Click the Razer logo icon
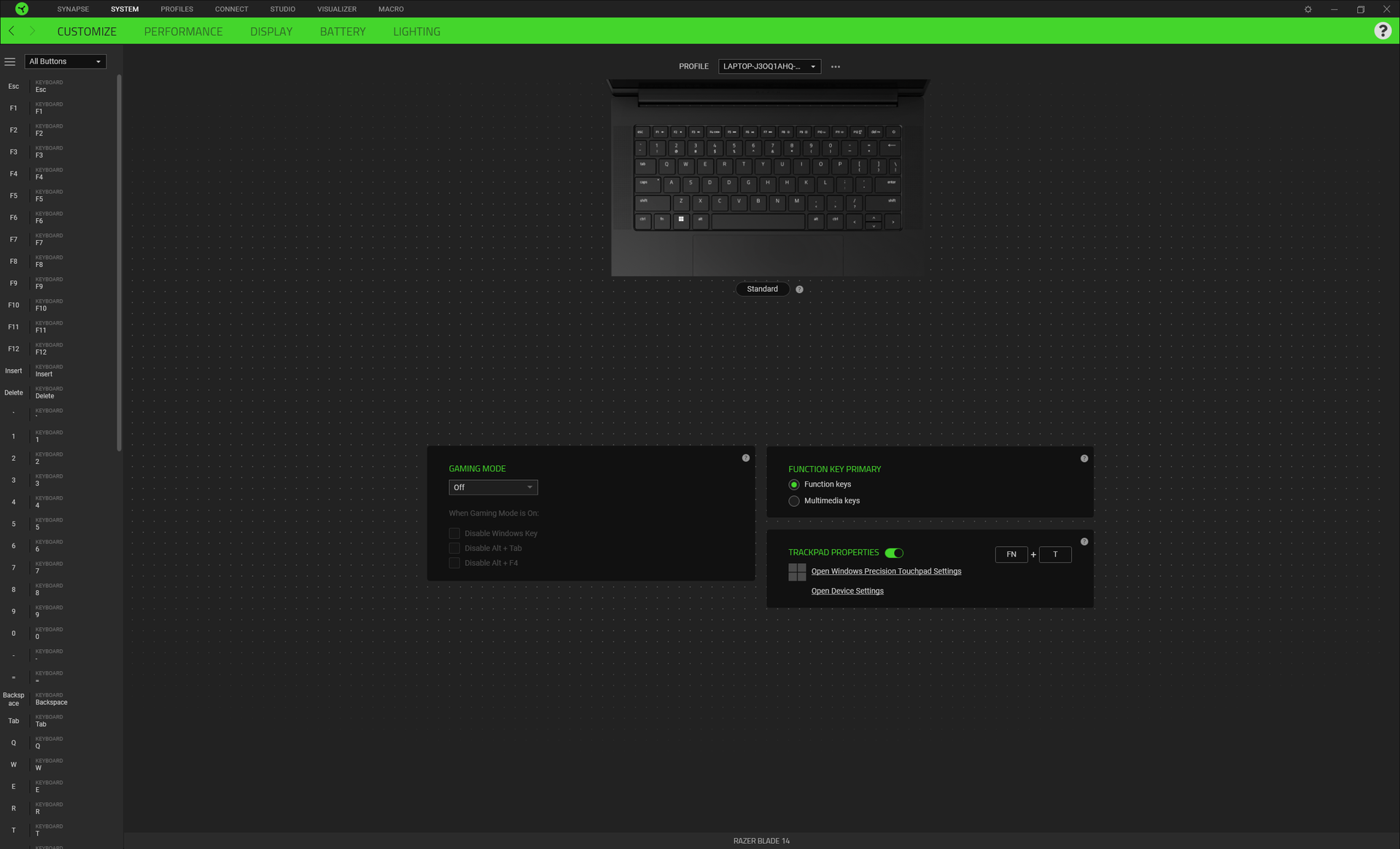Screen dimensions: 1400x849 [22, 9]
